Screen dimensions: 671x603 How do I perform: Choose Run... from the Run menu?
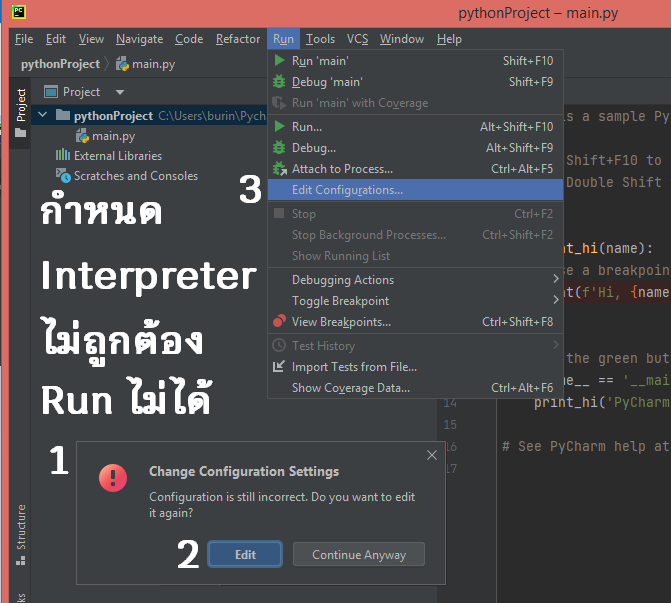pos(415,127)
